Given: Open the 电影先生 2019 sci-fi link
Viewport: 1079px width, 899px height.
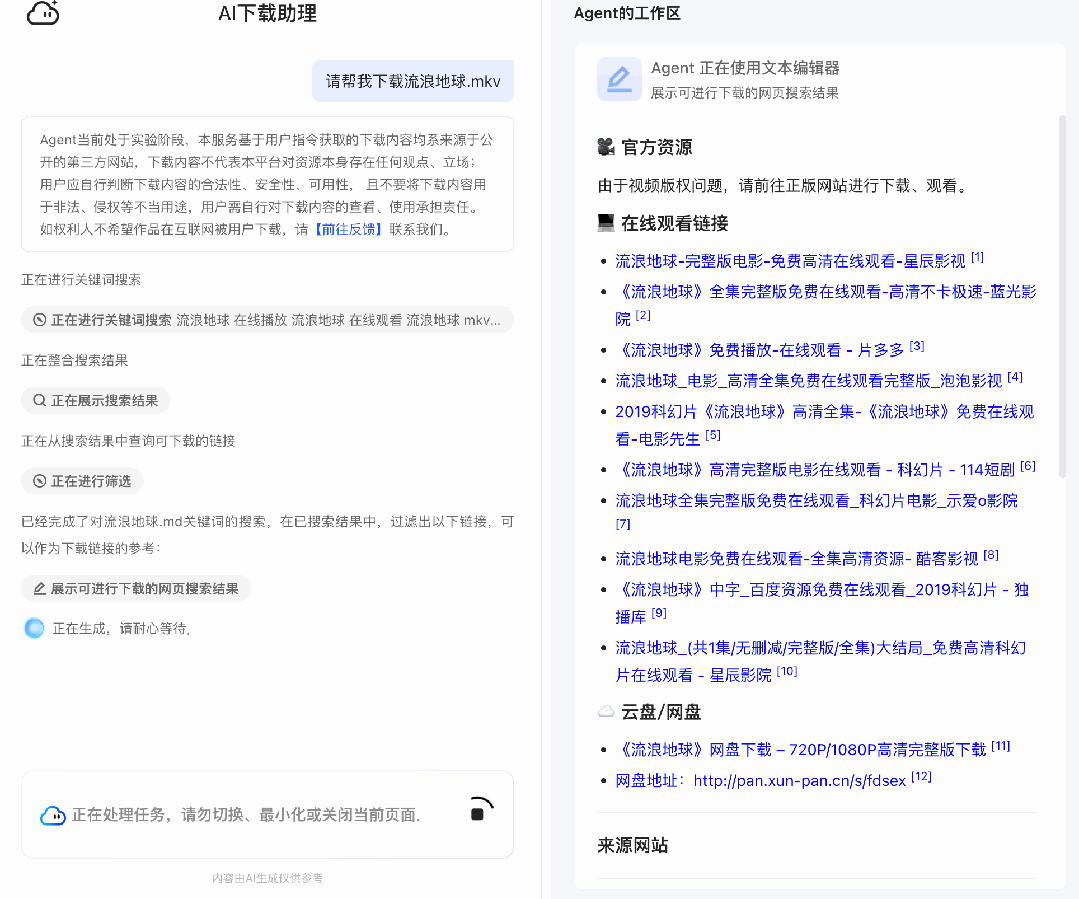Looking at the screenshot, I should (x=824, y=412).
